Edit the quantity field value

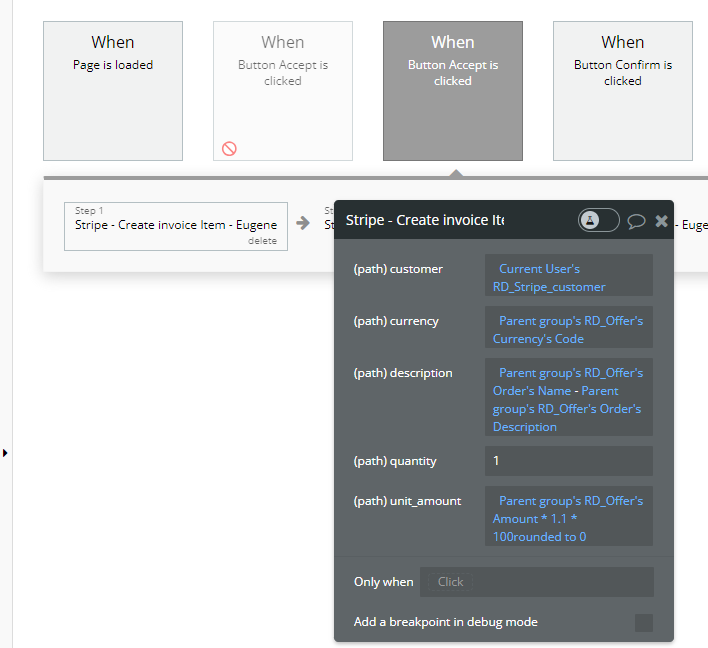tap(568, 461)
